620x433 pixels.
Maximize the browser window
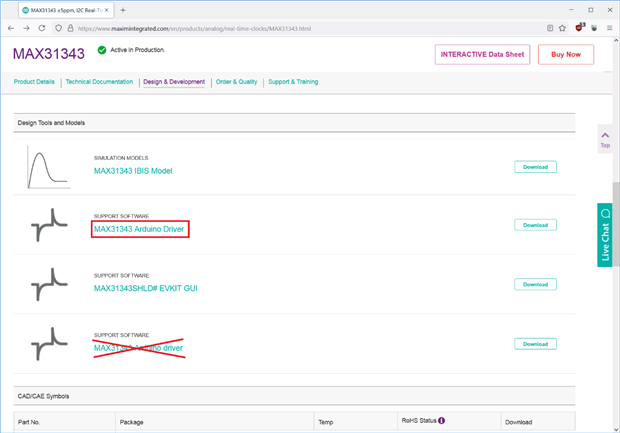590,10
